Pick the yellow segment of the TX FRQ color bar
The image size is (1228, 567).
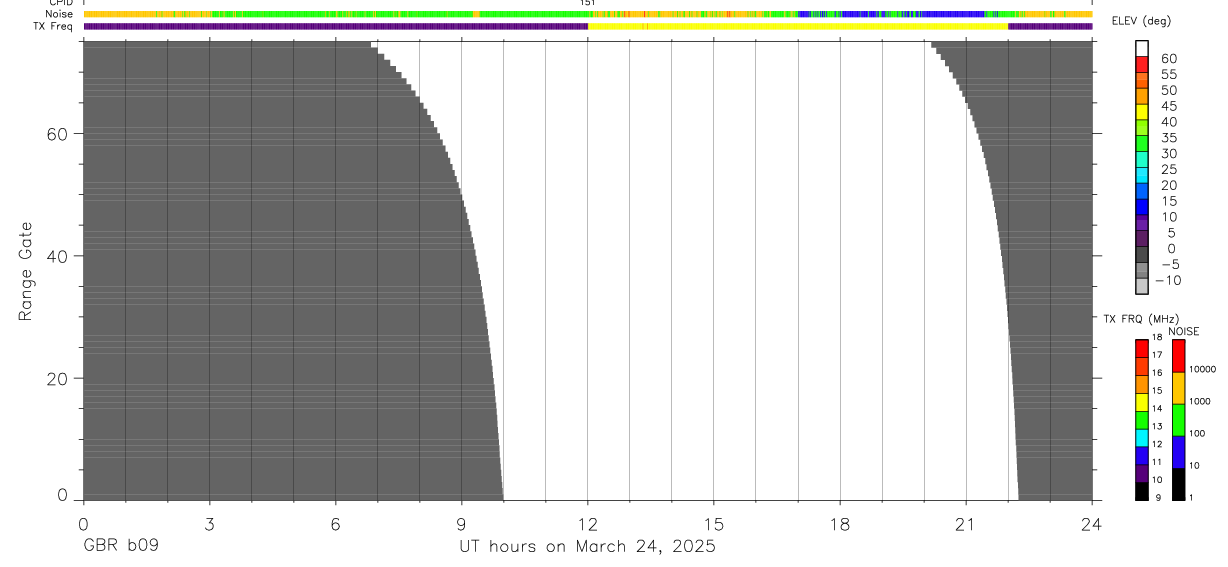pyautogui.click(x=1142, y=402)
